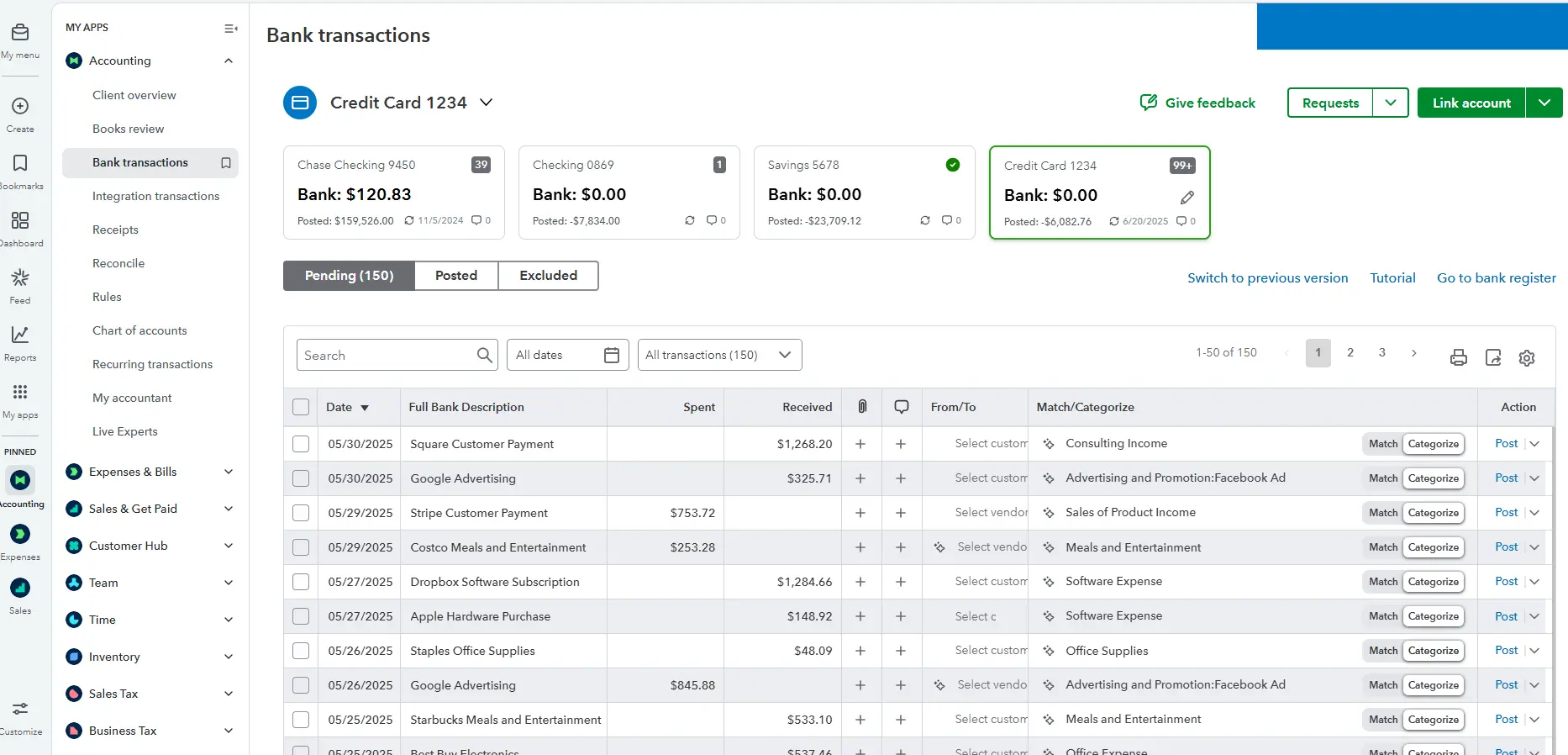Collapse the My Apps sidebar menu icon
Image resolution: width=1568 pixels, height=755 pixels.
coord(230,29)
